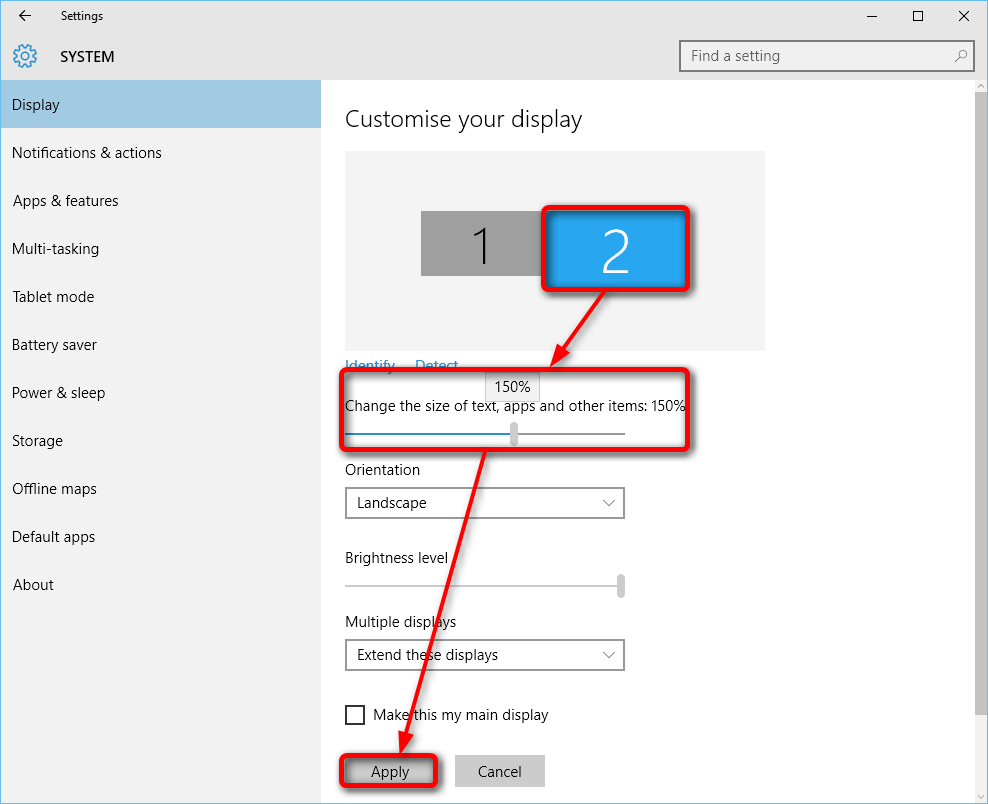Viewport: 988px width, 804px height.
Task: Tick Make this my main display
Action: point(355,715)
